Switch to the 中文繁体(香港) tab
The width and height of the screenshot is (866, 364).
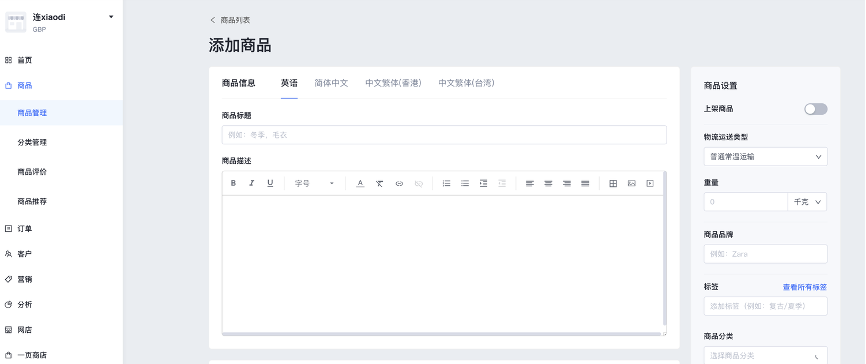coord(393,83)
